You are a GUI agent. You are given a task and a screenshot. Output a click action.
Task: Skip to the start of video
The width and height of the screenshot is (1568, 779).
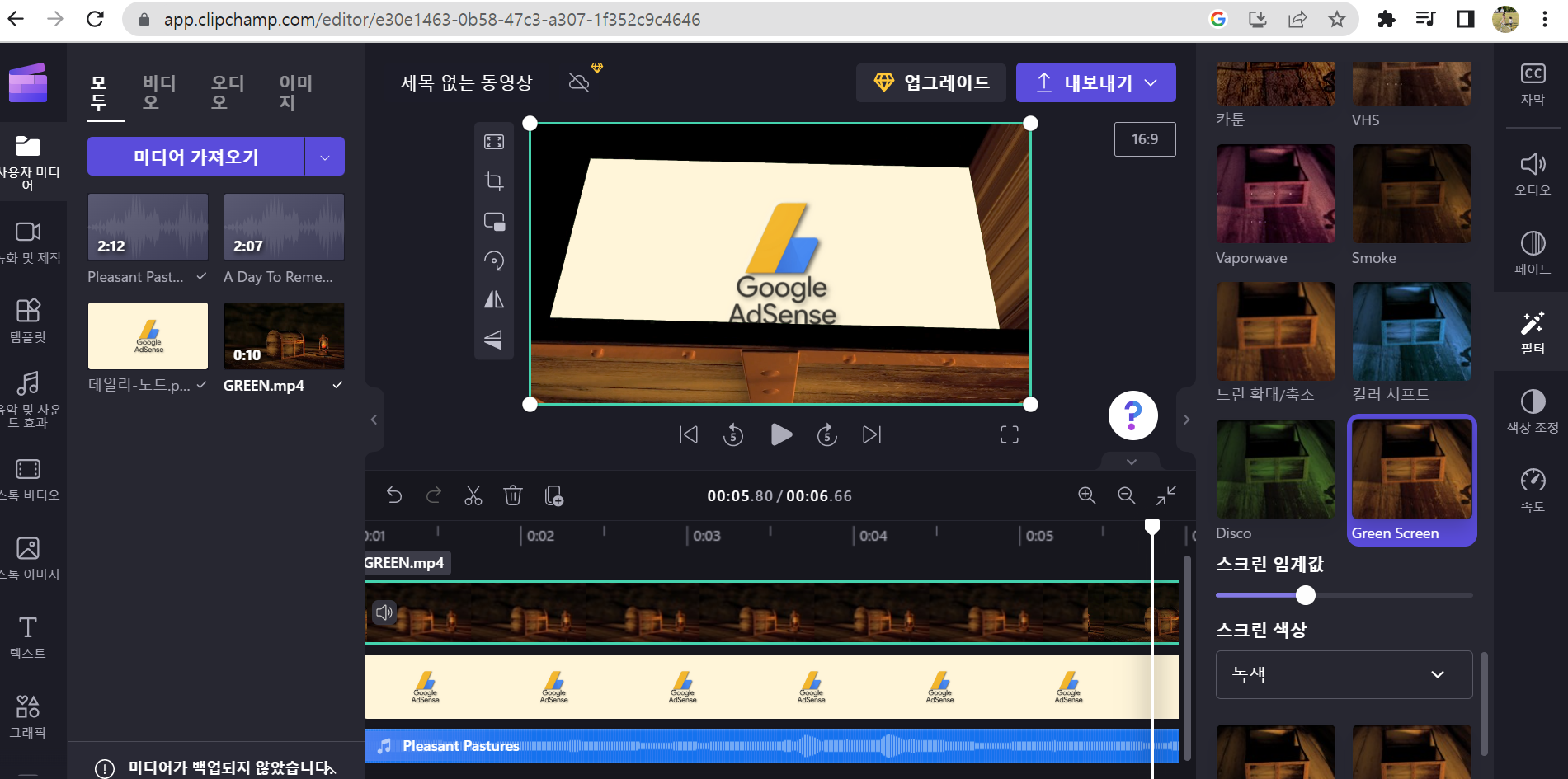coord(689,434)
